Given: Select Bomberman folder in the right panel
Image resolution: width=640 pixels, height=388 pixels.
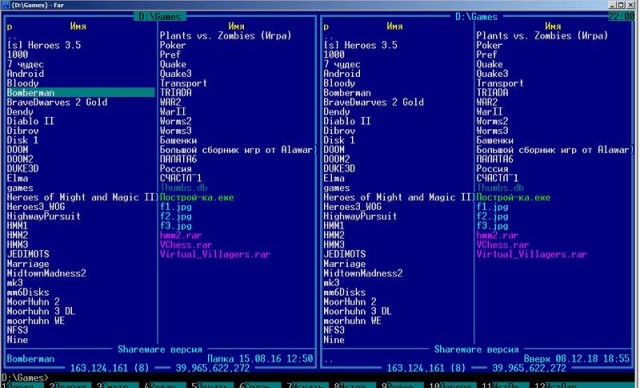Looking at the screenshot, I should click(x=347, y=93).
